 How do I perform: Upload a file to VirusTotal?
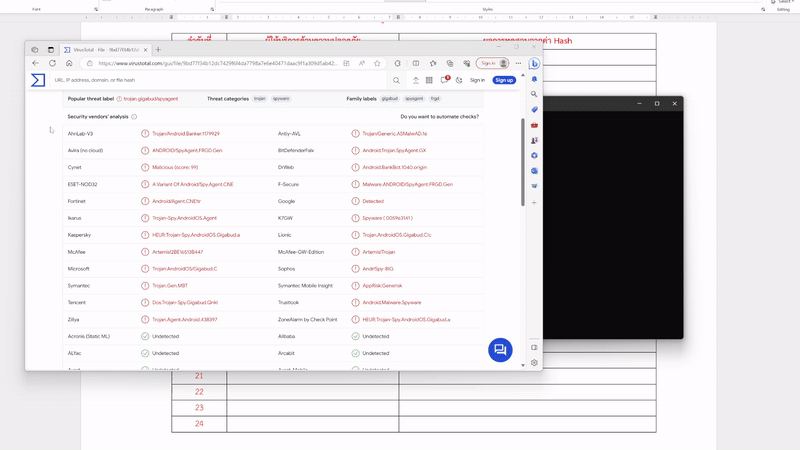coord(416,80)
